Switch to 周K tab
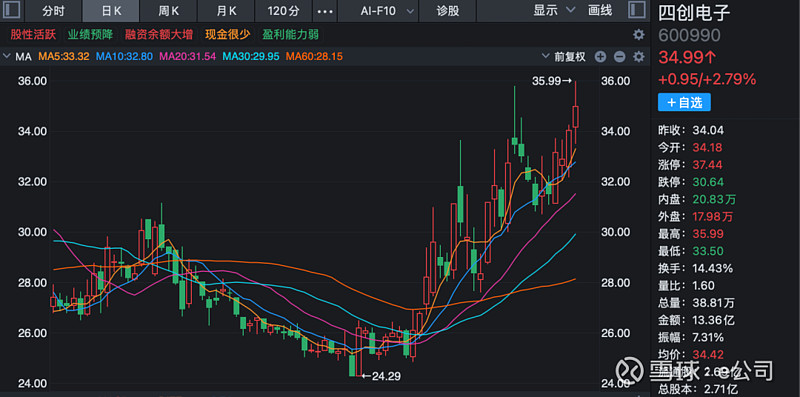The height and width of the screenshot is (397, 800). 169,11
